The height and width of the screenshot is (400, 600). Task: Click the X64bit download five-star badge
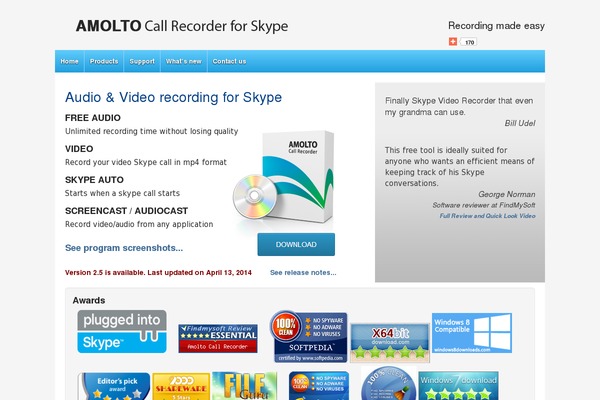coord(390,342)
